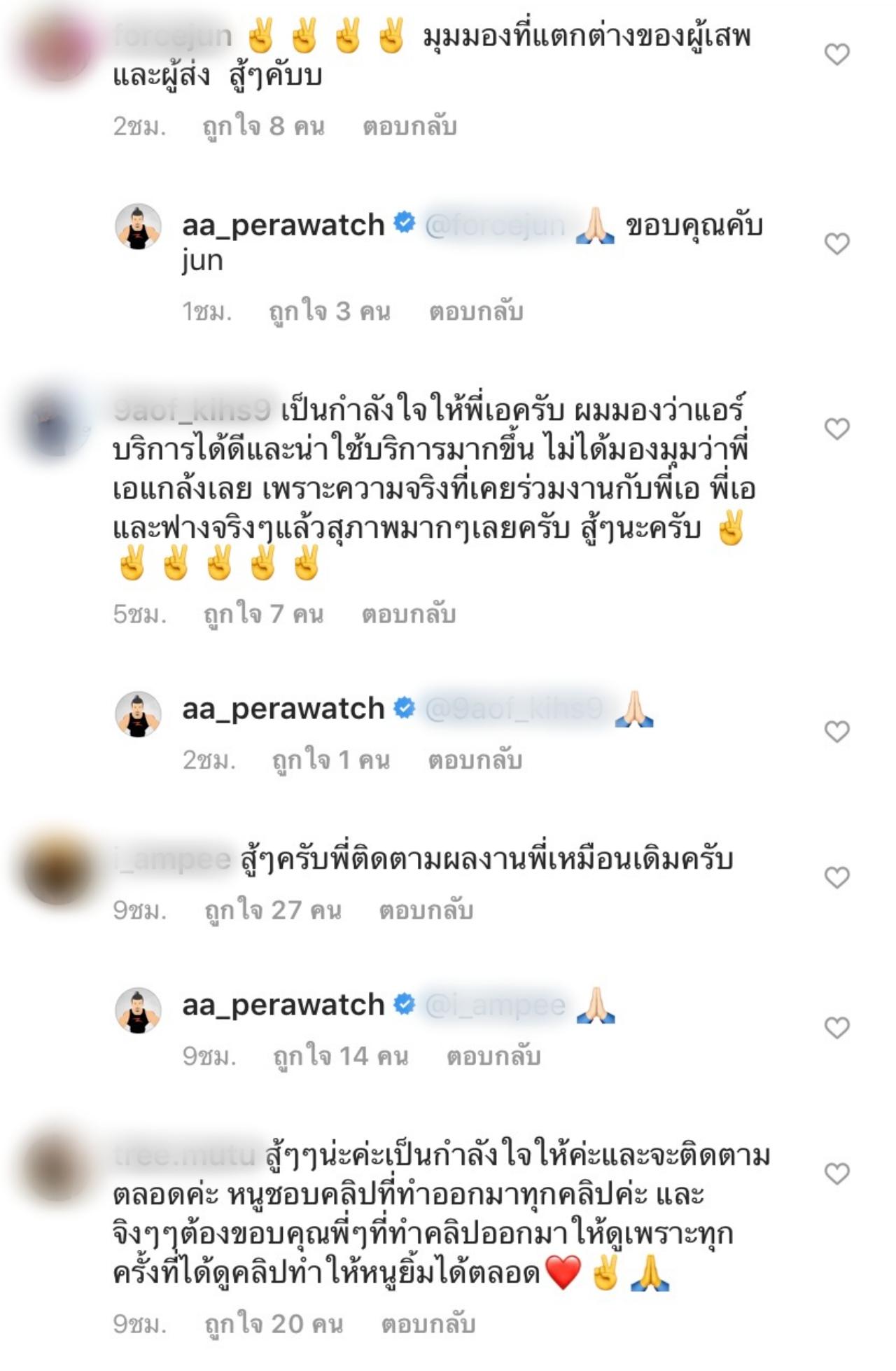Heart aa_perawatch's reply to i_ampee
Screen dimensions: 896x1371
(x=836, y=1028)
